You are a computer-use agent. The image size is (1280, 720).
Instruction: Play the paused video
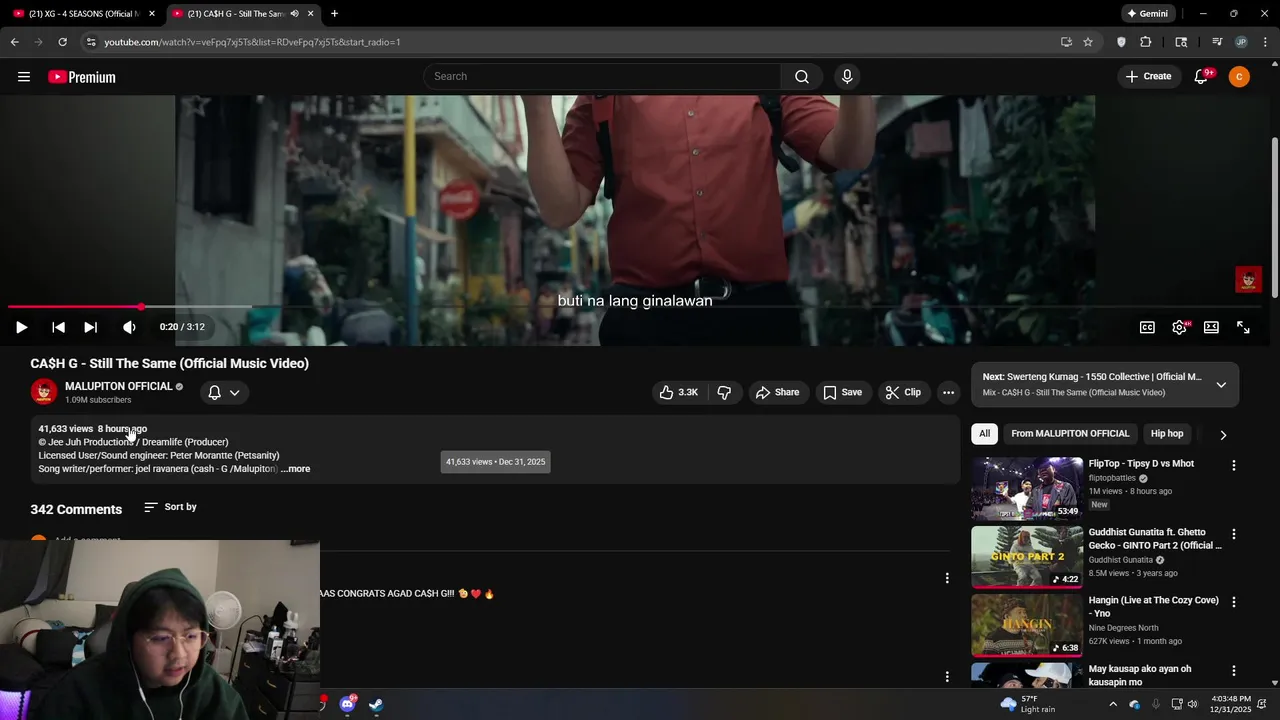point(21,327)
